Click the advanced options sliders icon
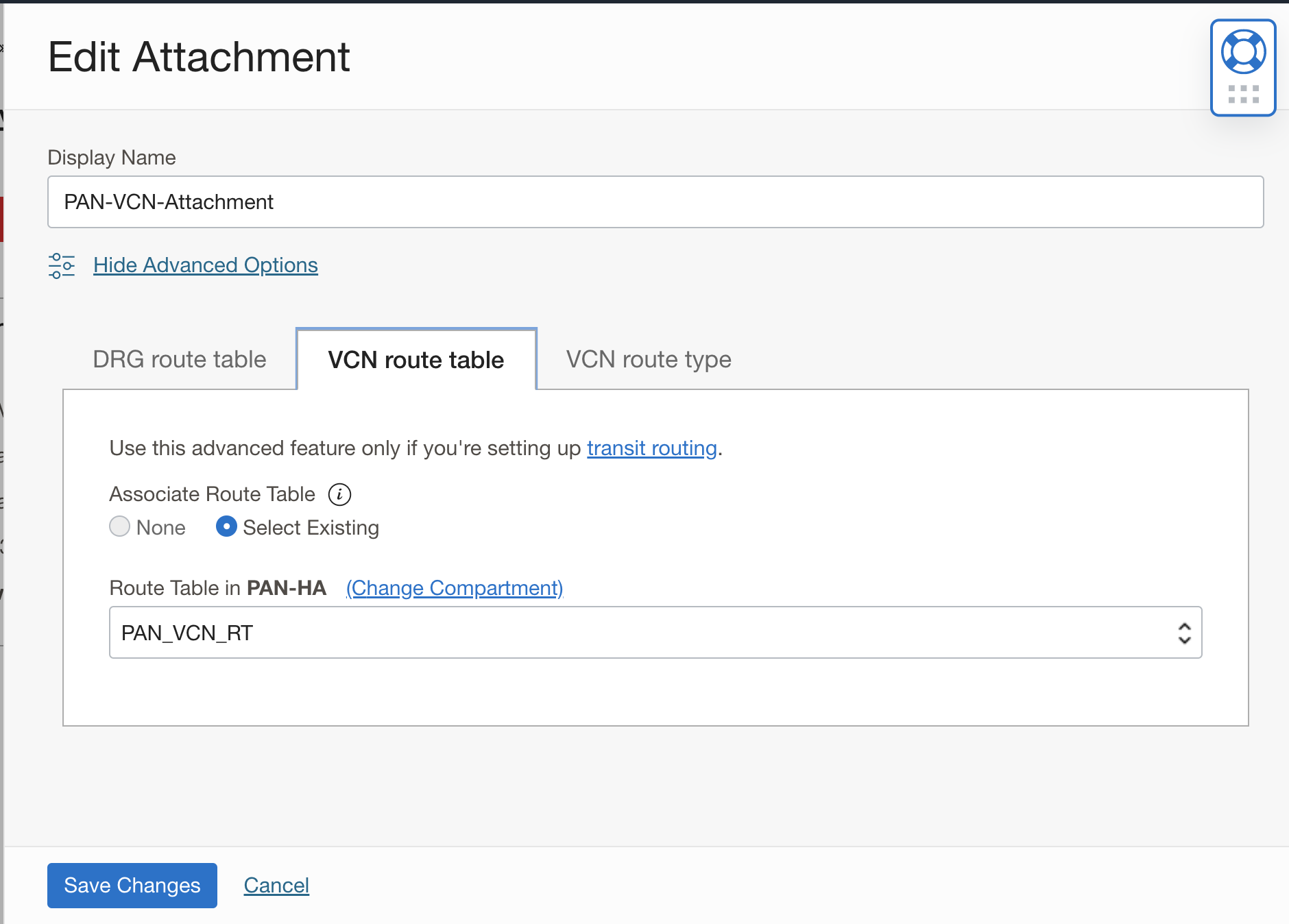This screenshot has width=1289, height=924. click(x=62, y=265)
